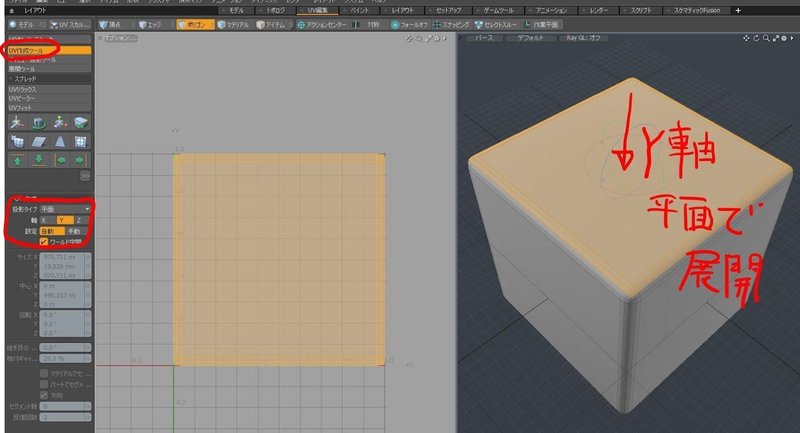Click the green left arrow align icon

coord(61,160)
